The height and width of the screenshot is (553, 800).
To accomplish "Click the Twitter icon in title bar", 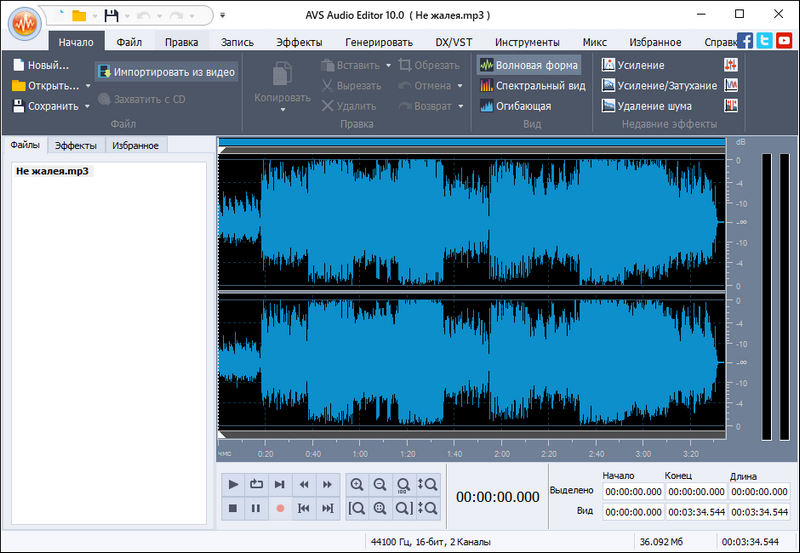I will click(x=765, y=41).
